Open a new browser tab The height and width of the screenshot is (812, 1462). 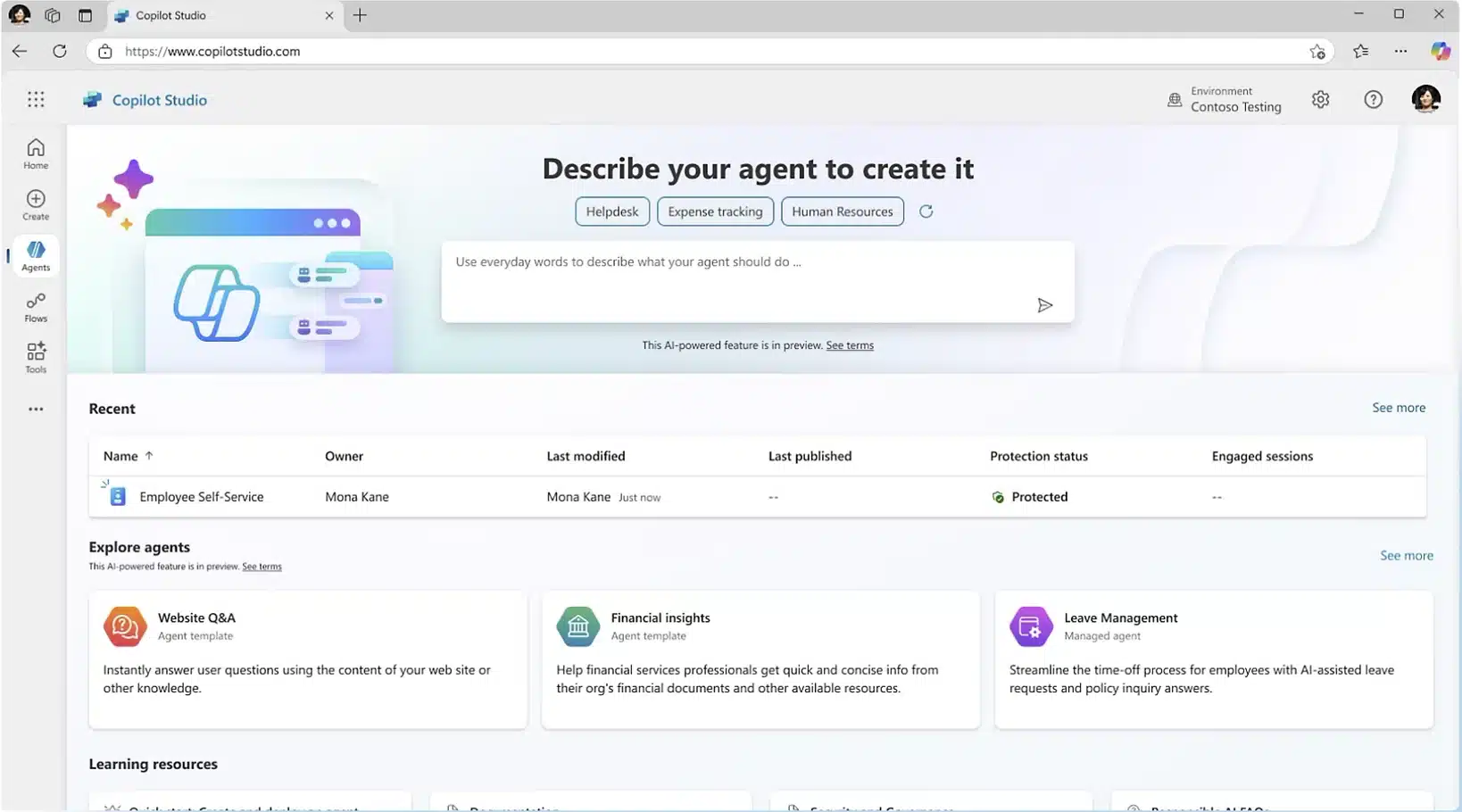[x=360, y=15]
